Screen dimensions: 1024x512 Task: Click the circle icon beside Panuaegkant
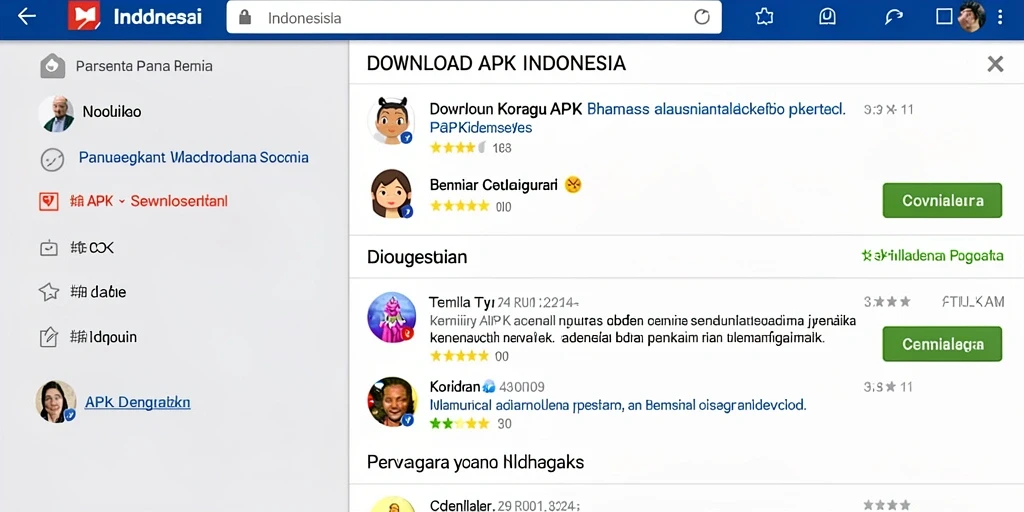52,159
